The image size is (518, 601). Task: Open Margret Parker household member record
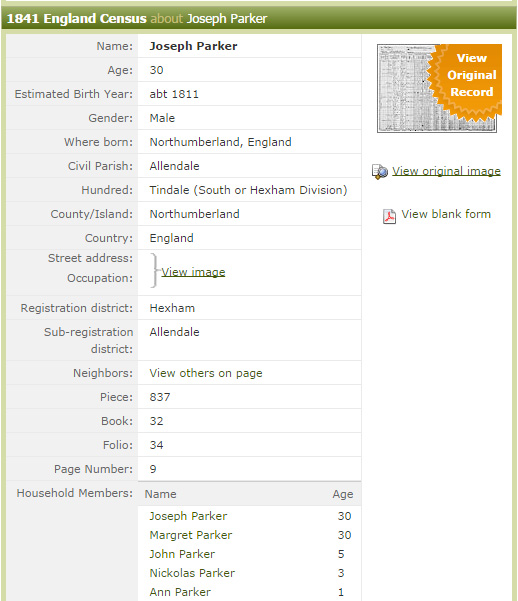coord(191,535)
